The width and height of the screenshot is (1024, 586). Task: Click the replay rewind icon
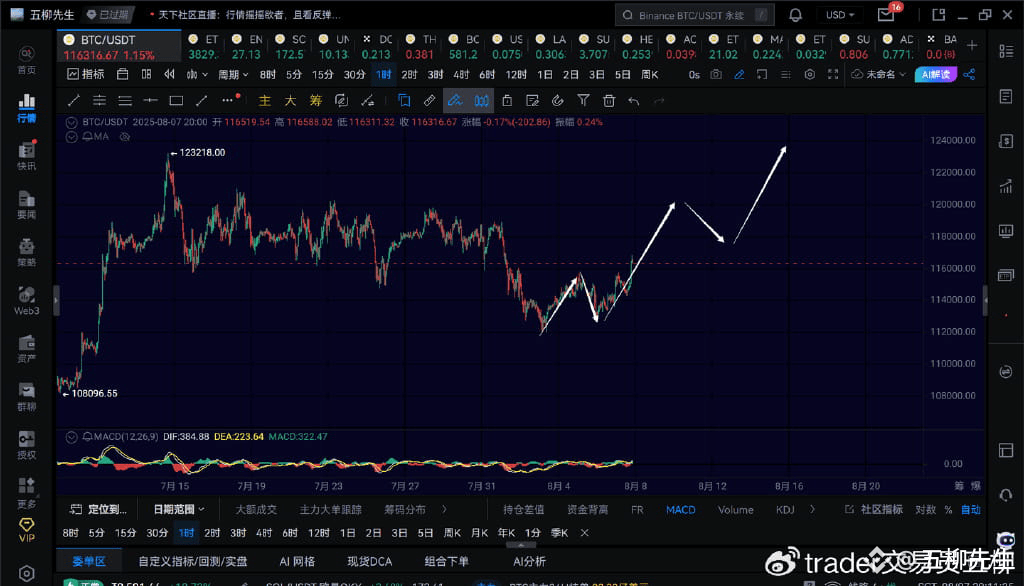point(169,74)
